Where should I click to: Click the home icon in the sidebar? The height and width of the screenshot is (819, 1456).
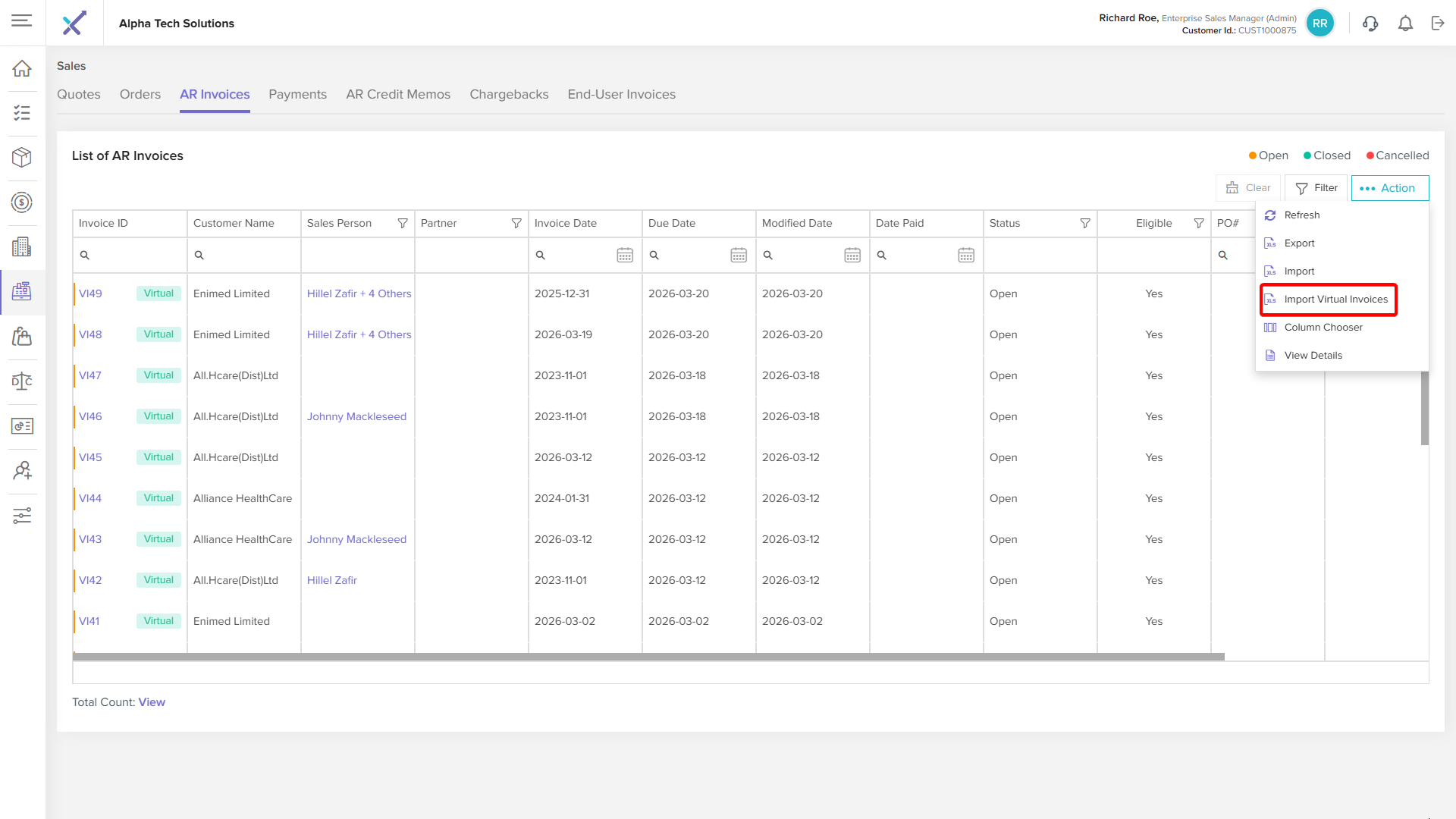click(x=22, y=68)
